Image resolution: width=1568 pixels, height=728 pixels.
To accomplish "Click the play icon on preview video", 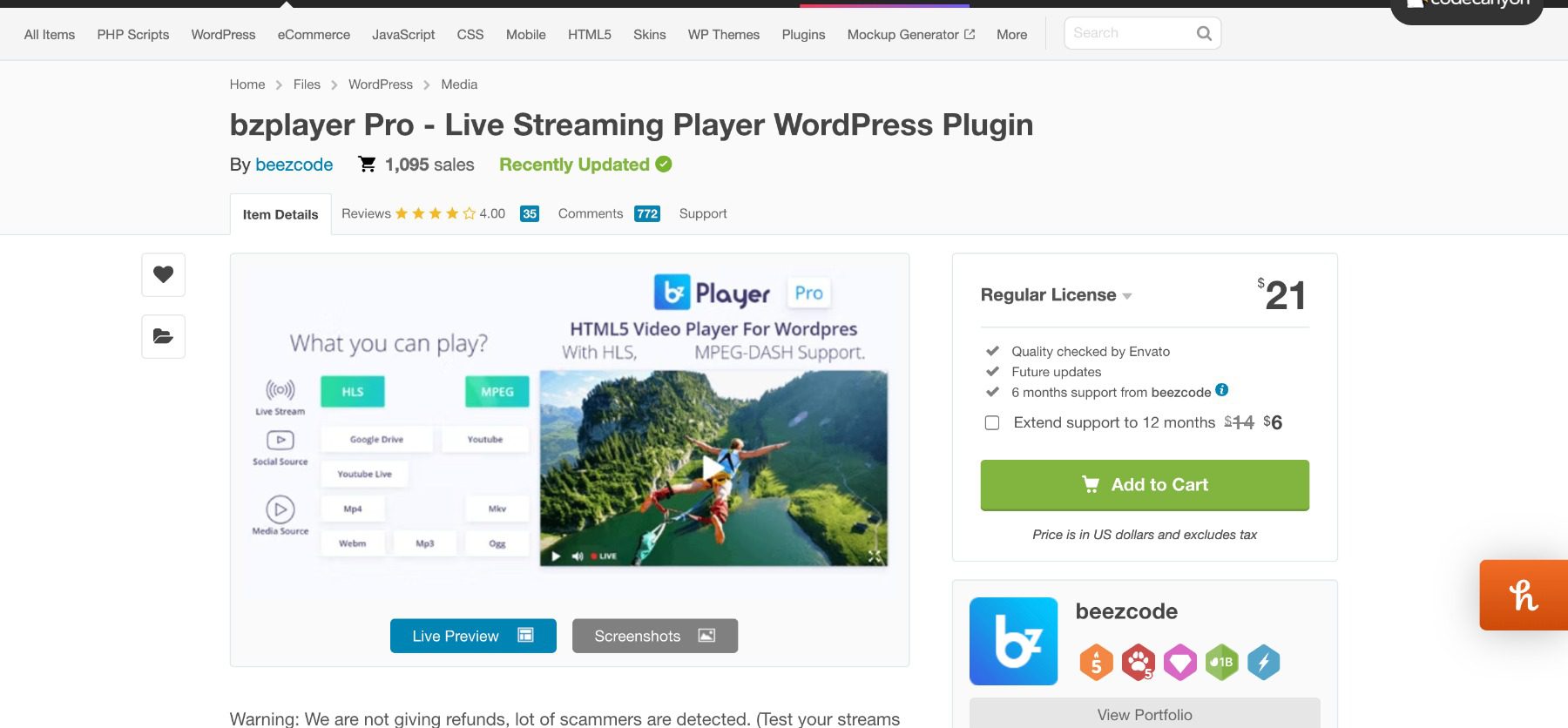I will [x=714, y=468].
